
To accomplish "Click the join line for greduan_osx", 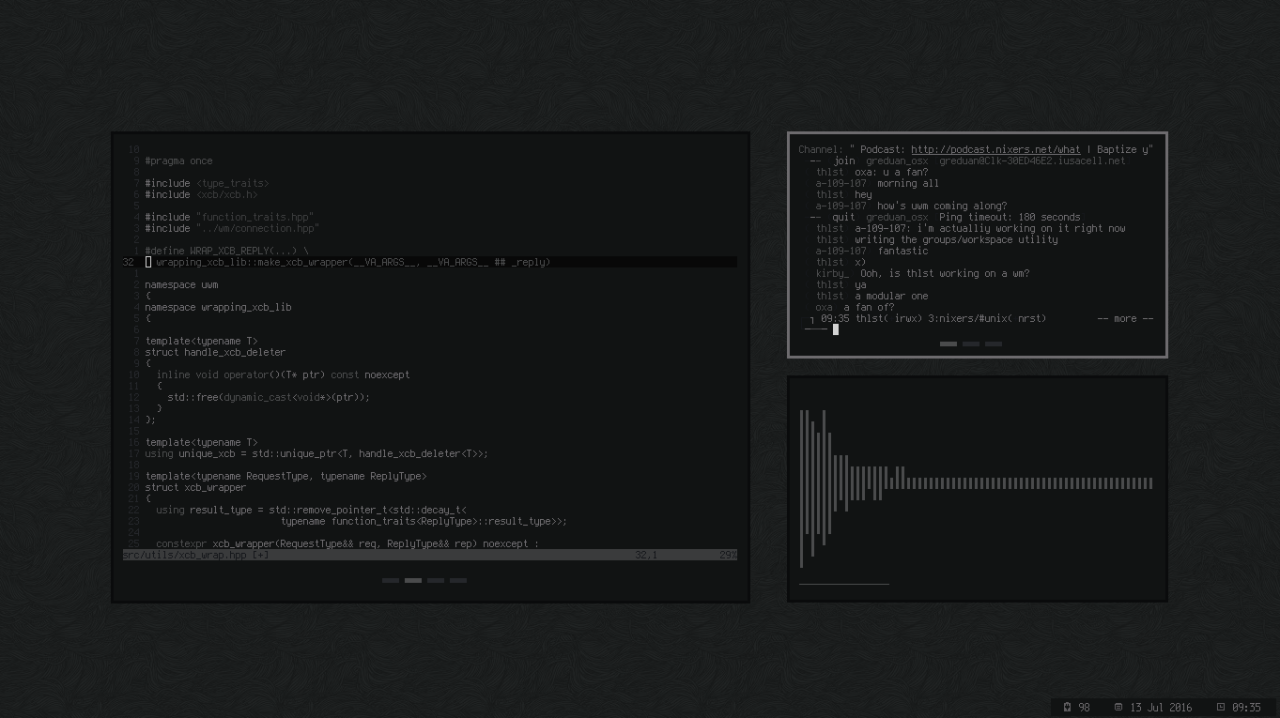I will point(967,160).
